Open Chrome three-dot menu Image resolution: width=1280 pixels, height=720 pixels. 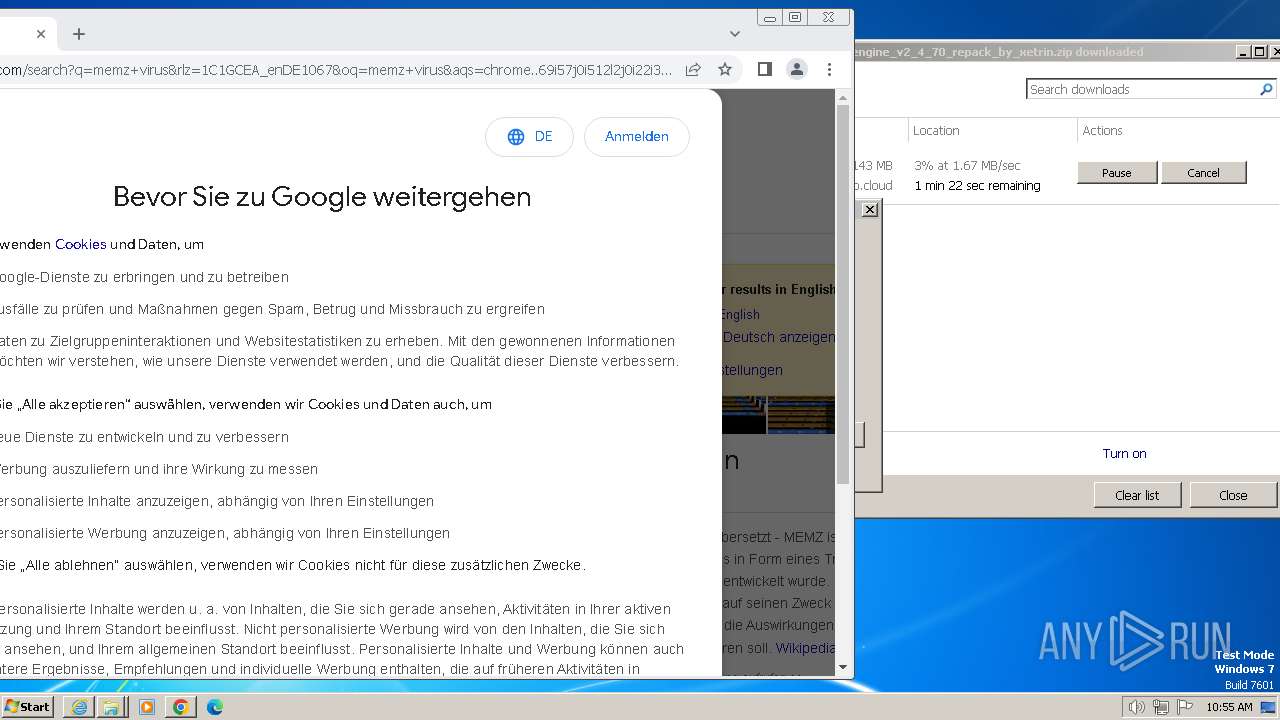click(x=829, y=69)
